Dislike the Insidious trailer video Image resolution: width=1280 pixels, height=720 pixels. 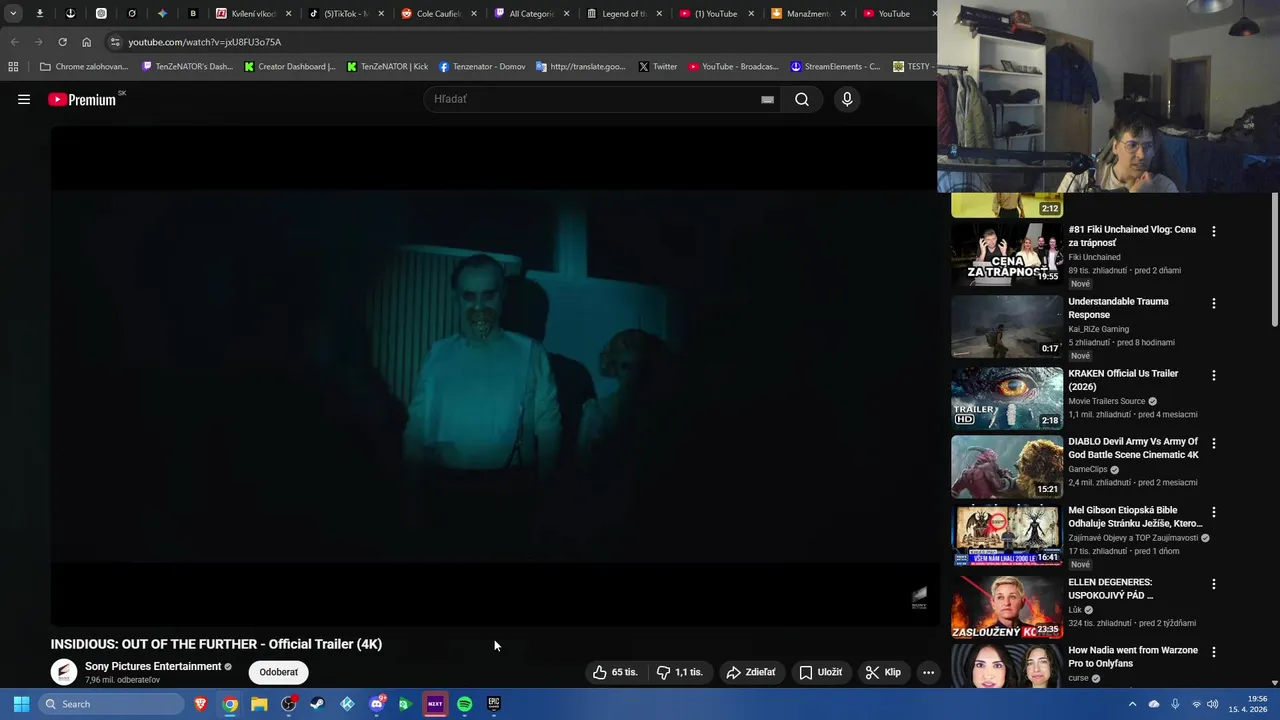pyautogui.click(x=680, y=672)
